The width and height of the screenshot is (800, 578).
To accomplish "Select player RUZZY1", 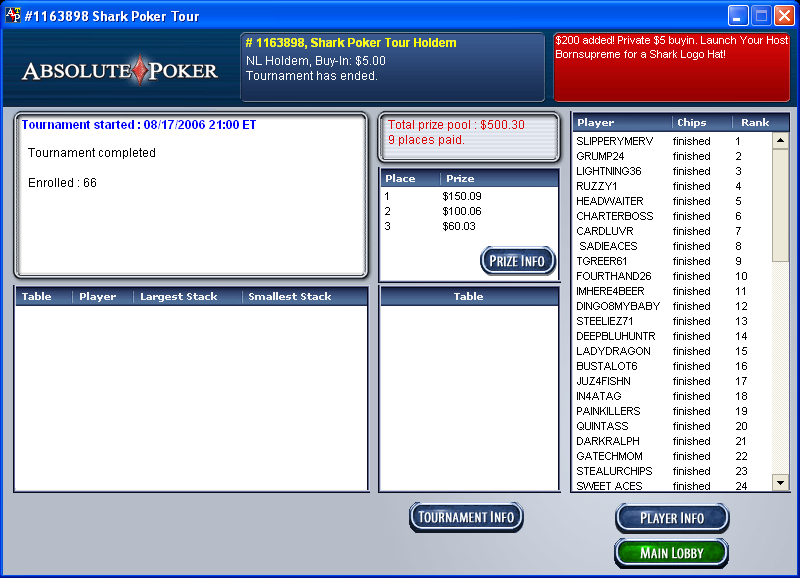I will [672, 186].
